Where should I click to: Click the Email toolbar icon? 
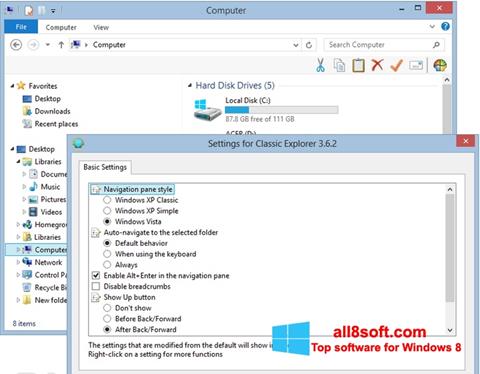tap(416, 65)
